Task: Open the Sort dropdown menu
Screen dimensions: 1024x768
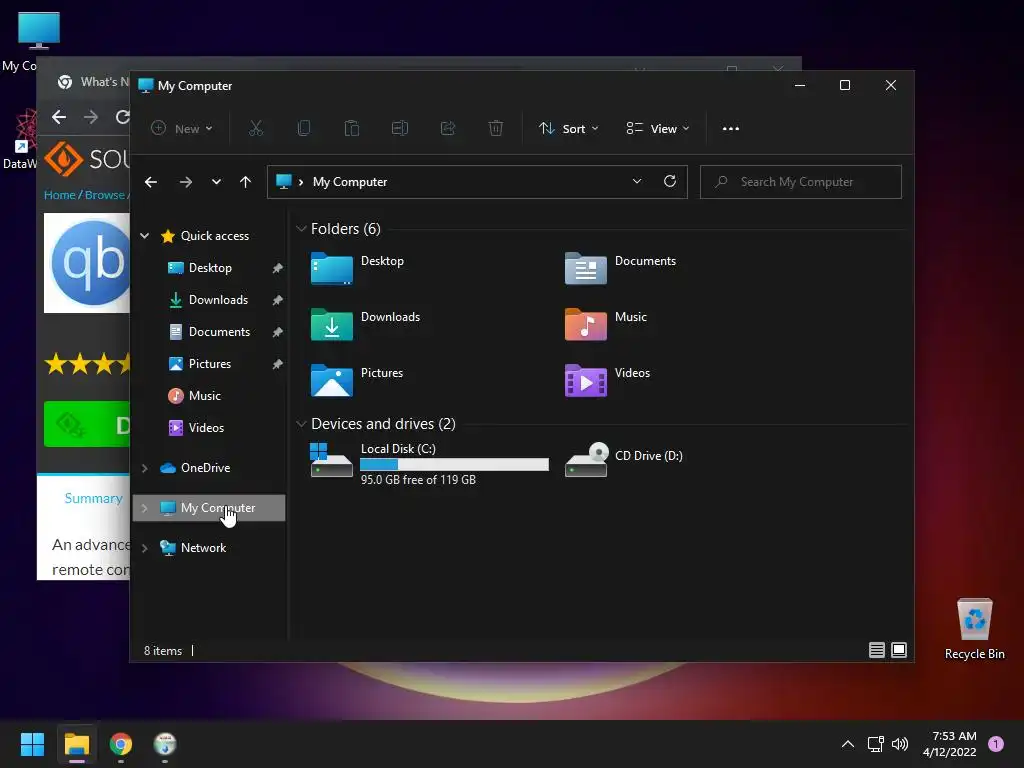Action: 569,129
